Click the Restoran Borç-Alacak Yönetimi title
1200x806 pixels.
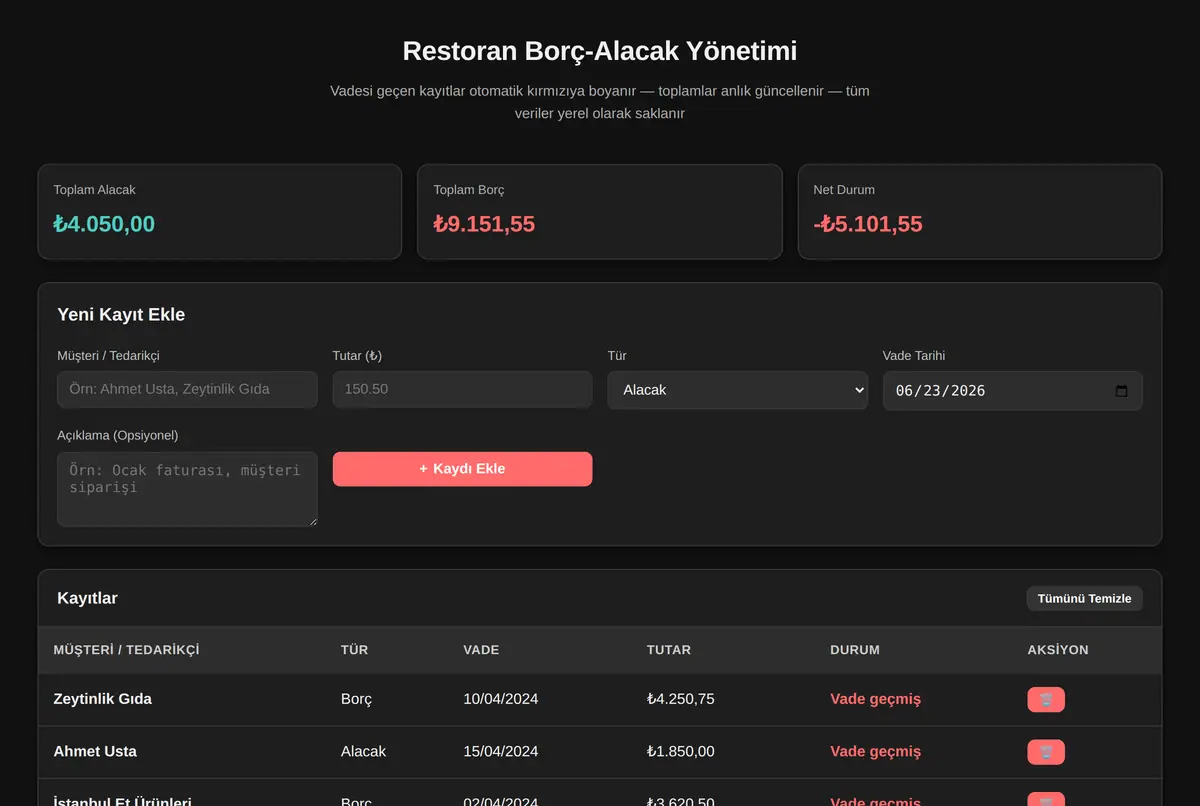pyautogui.click(x=600, y=51)
